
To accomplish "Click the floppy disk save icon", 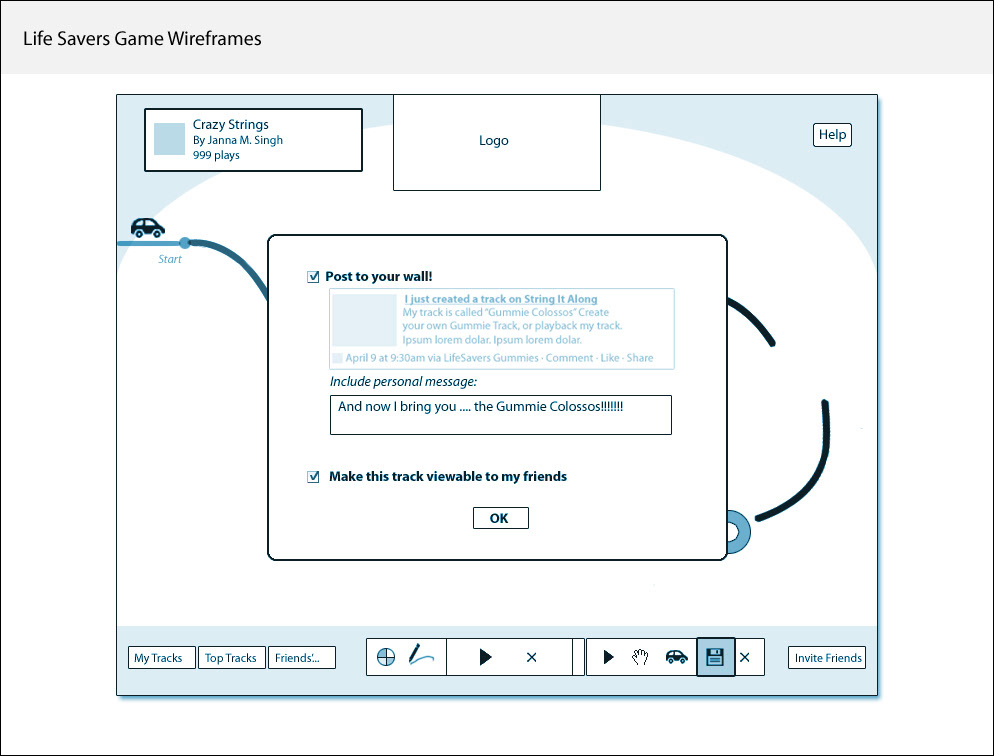I will 716,657.
